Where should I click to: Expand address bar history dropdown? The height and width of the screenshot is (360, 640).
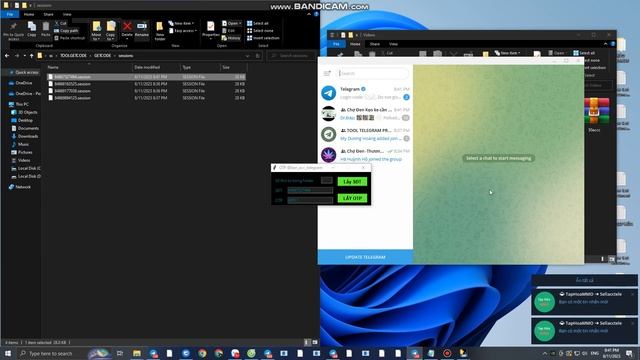247,56
